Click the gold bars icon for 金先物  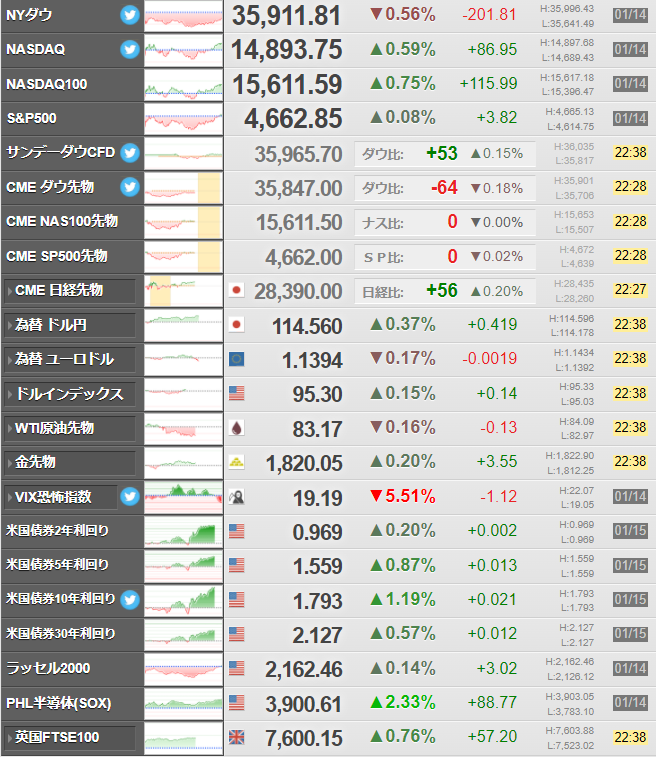pos(237,462)
